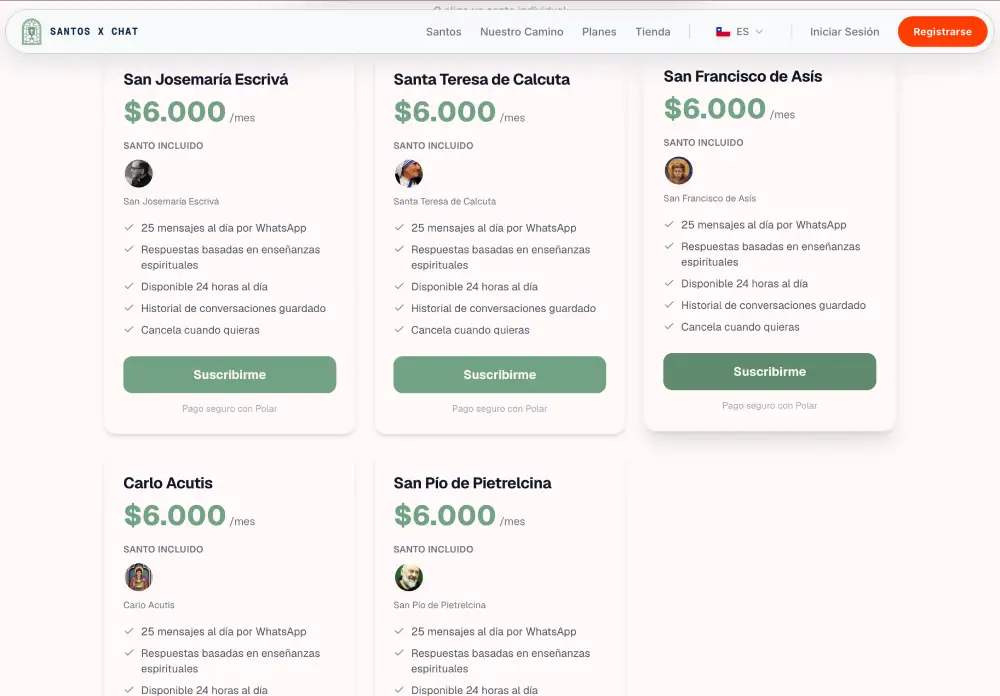The image size is (1000, 696).
Task: Click San Pío de Pietrelcina avatar
Action: tap(409, 577)
